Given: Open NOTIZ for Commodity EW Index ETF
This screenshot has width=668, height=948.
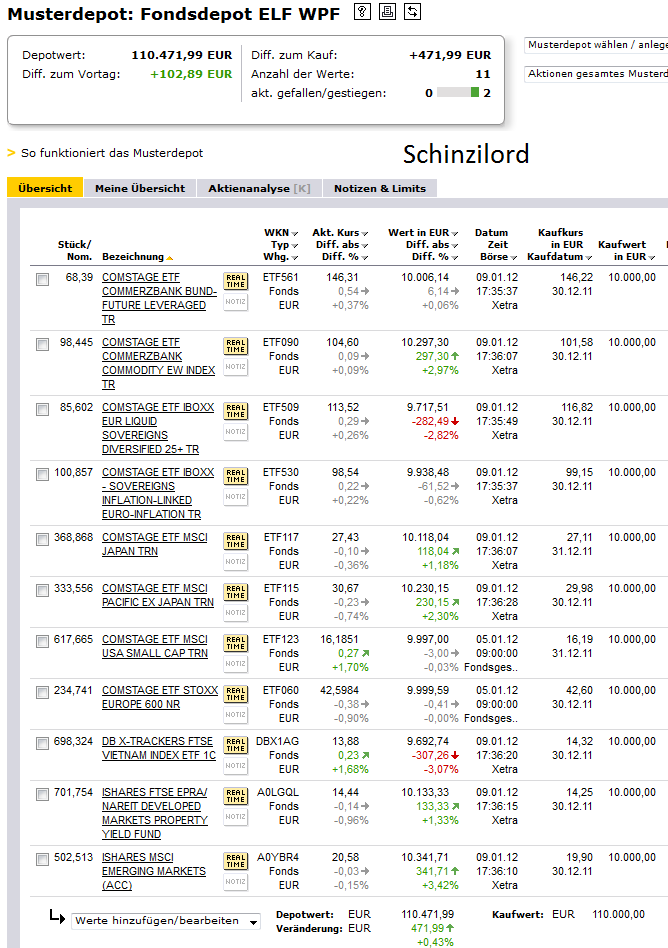Looking at the screenshot, I should (236, 366).
